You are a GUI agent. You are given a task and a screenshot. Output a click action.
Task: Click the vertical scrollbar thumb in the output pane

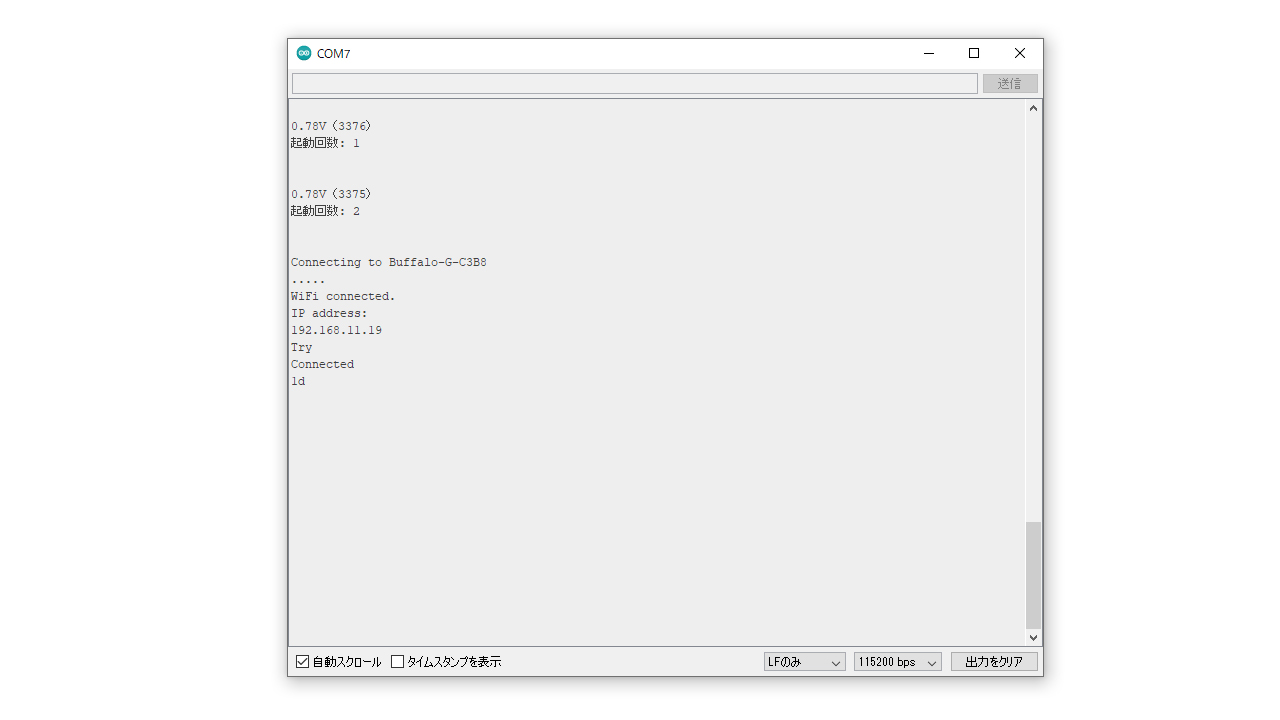tap(1033, 574)
